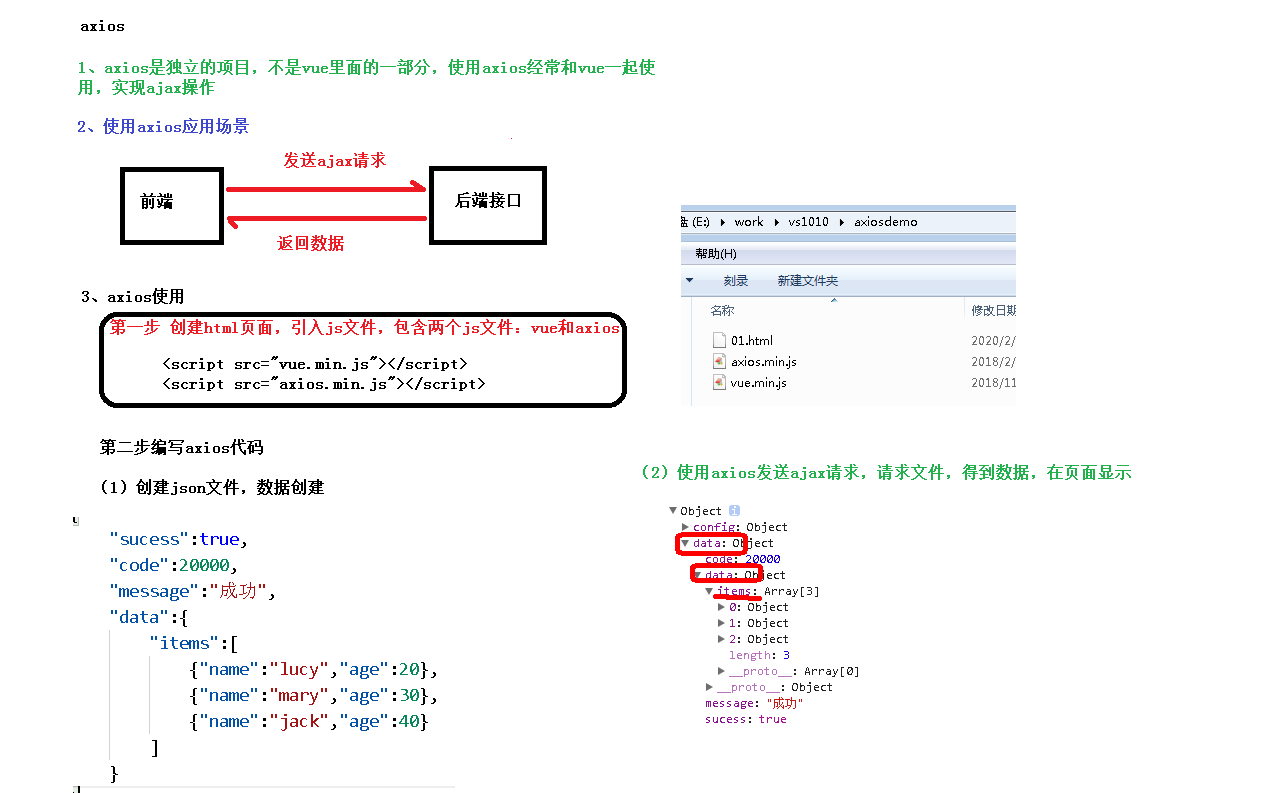Click the lucy age 20 JSON entry
The height and width of the screenshot is (793, 1288).
coord(313,669)
